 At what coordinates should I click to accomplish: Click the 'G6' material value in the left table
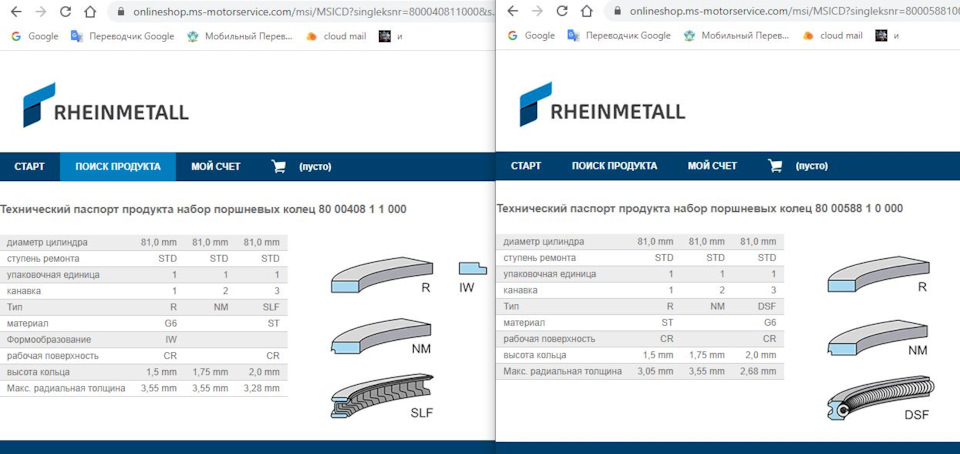pos(170,323)
